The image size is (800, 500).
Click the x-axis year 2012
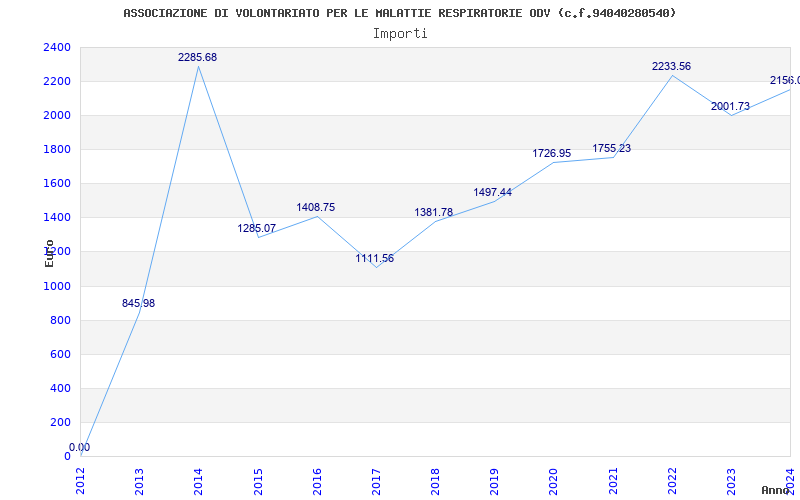(x=81, y=481)
